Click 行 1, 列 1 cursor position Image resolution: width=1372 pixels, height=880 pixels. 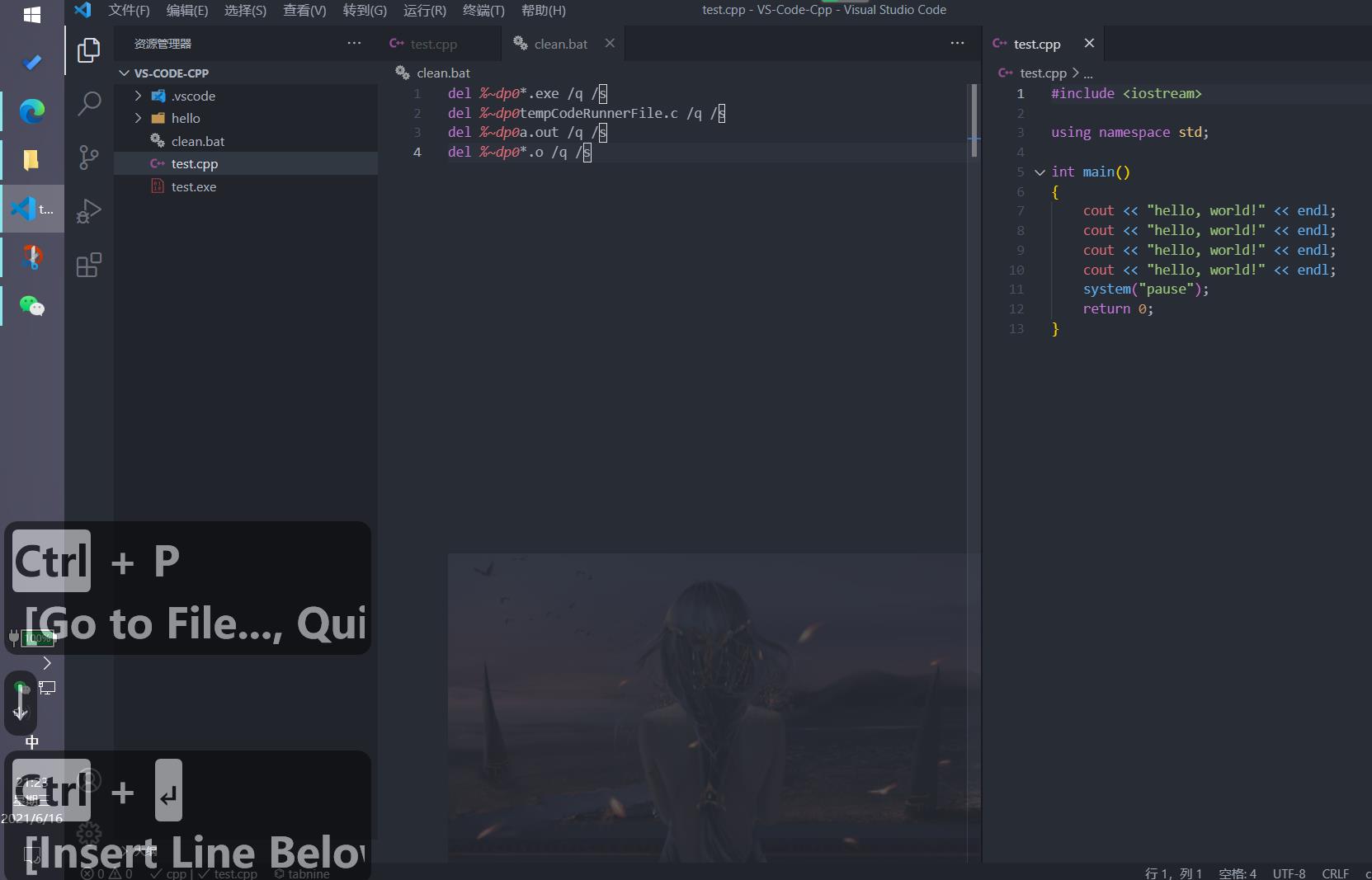(1173, 873)
